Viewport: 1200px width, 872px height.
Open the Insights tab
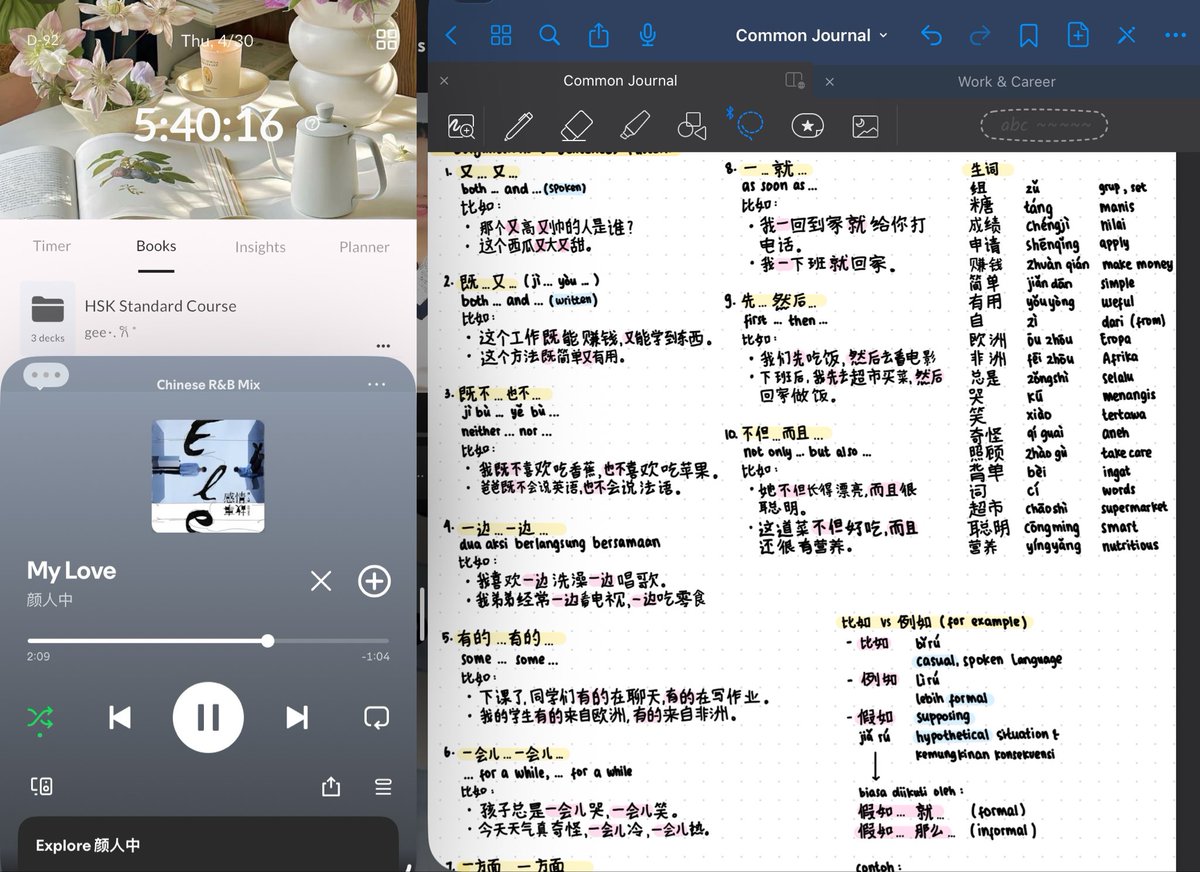click(260, 247)
